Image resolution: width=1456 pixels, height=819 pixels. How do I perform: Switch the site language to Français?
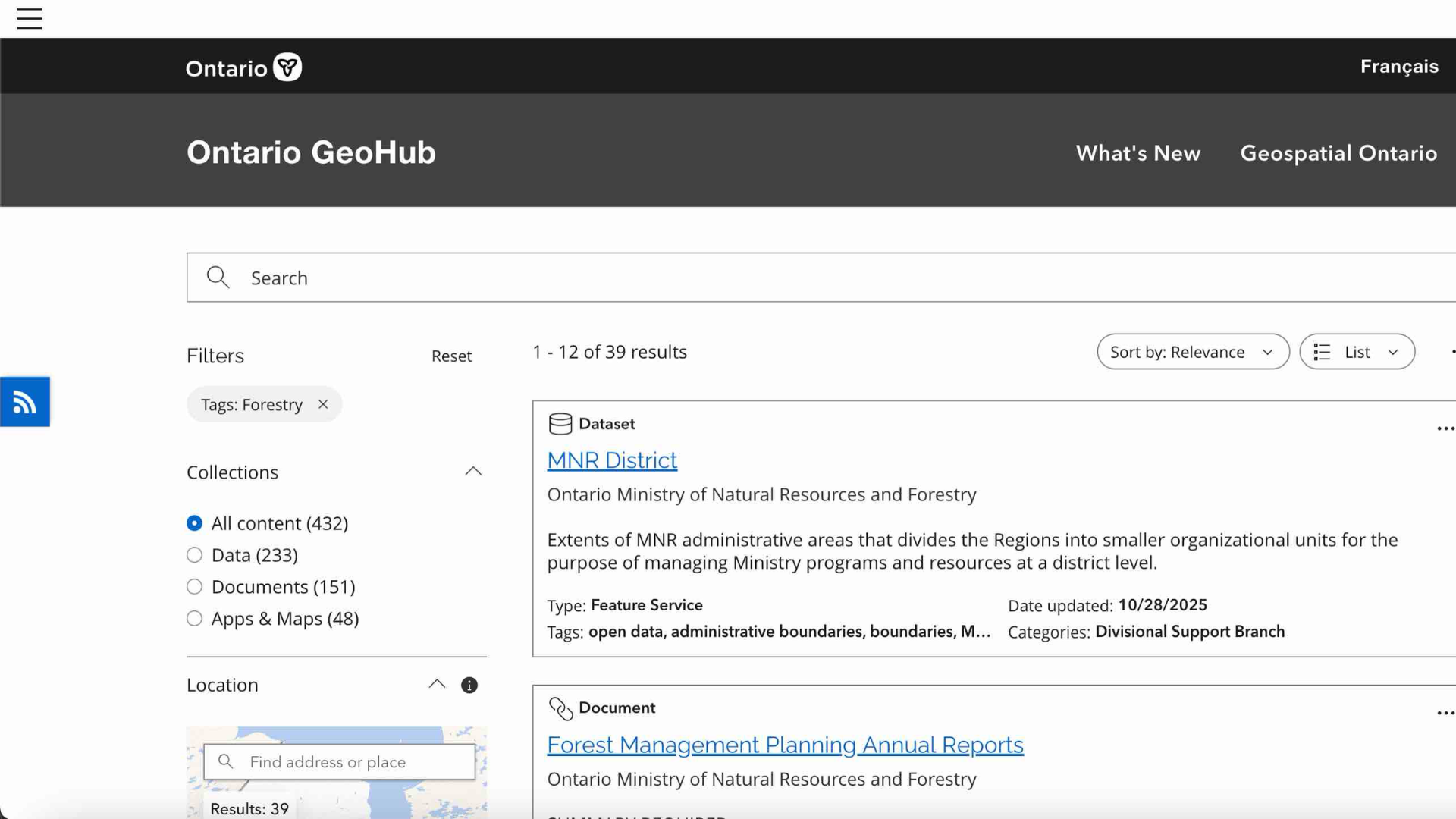1399,66
